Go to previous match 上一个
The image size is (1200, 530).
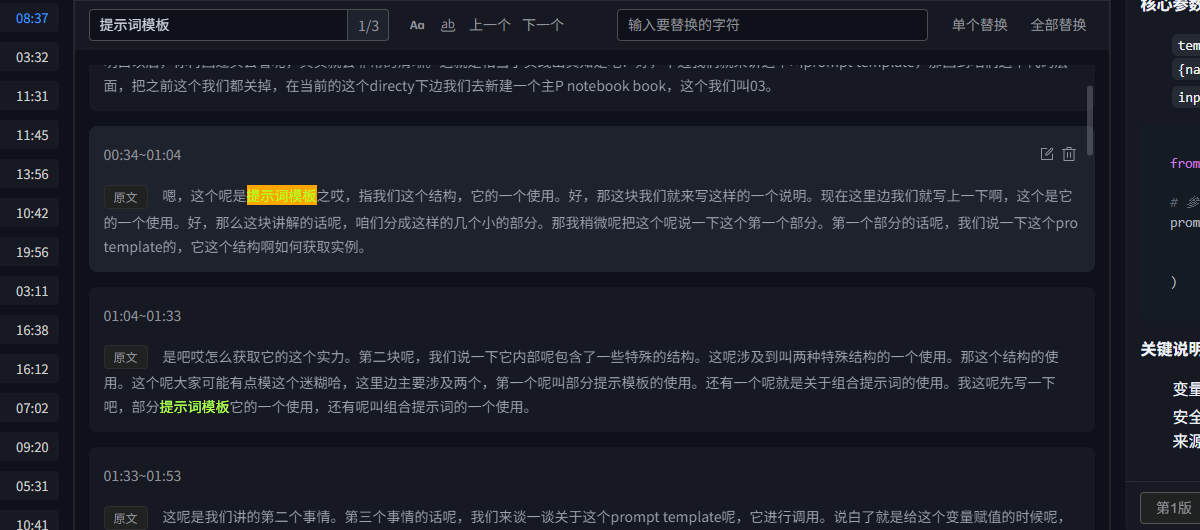[490, 25]
